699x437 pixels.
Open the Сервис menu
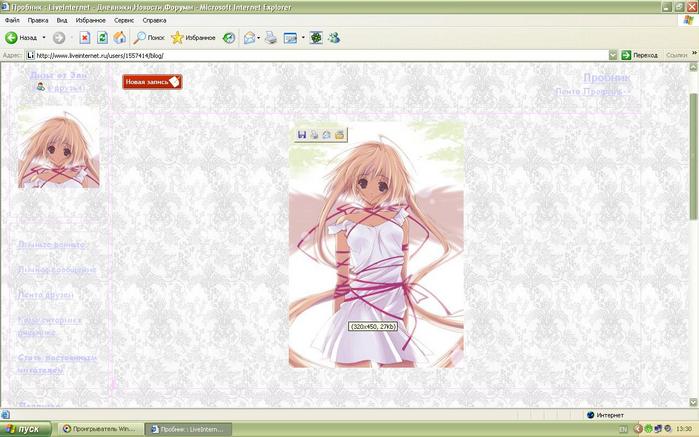(x=124, y=21)
